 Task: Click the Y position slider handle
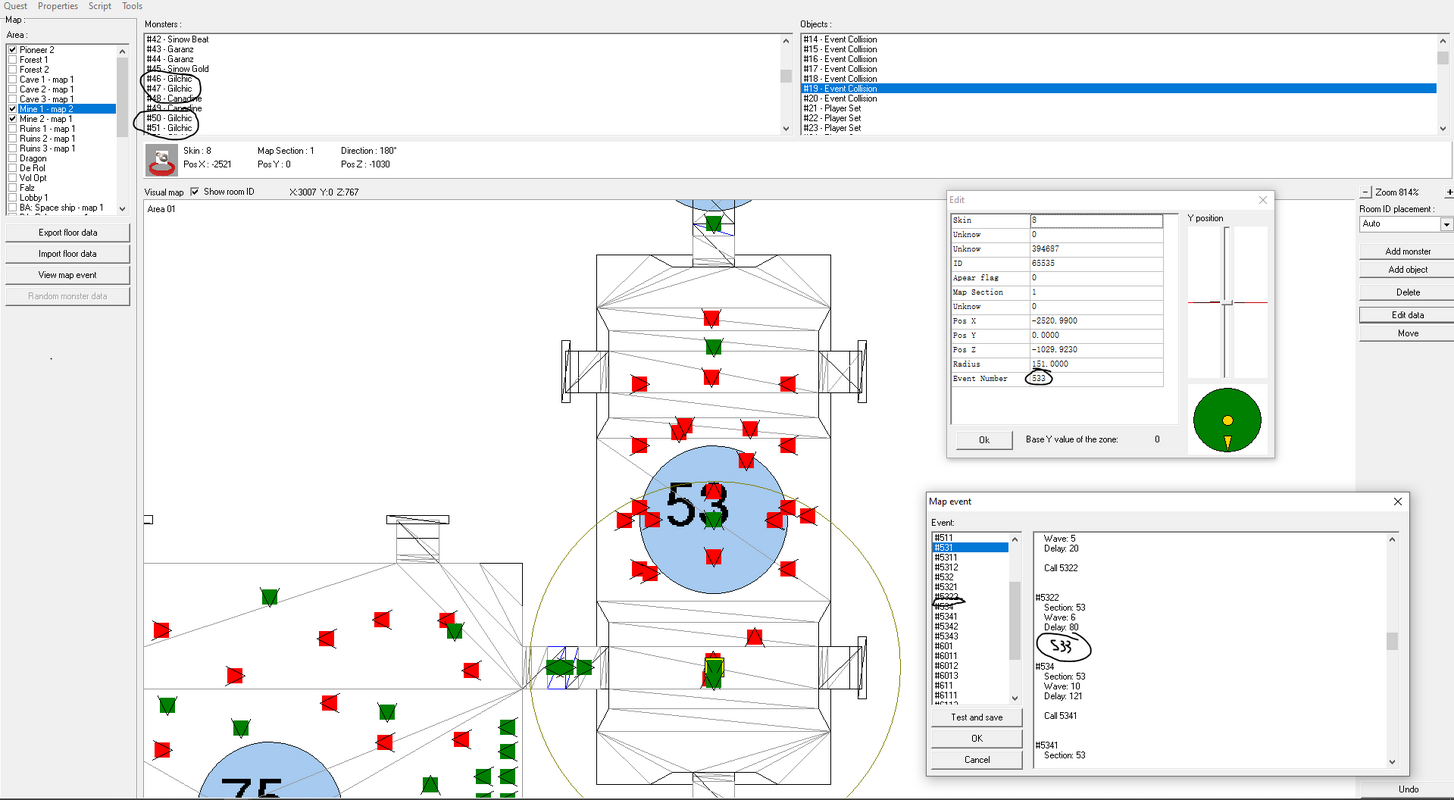coord(1227,302)
